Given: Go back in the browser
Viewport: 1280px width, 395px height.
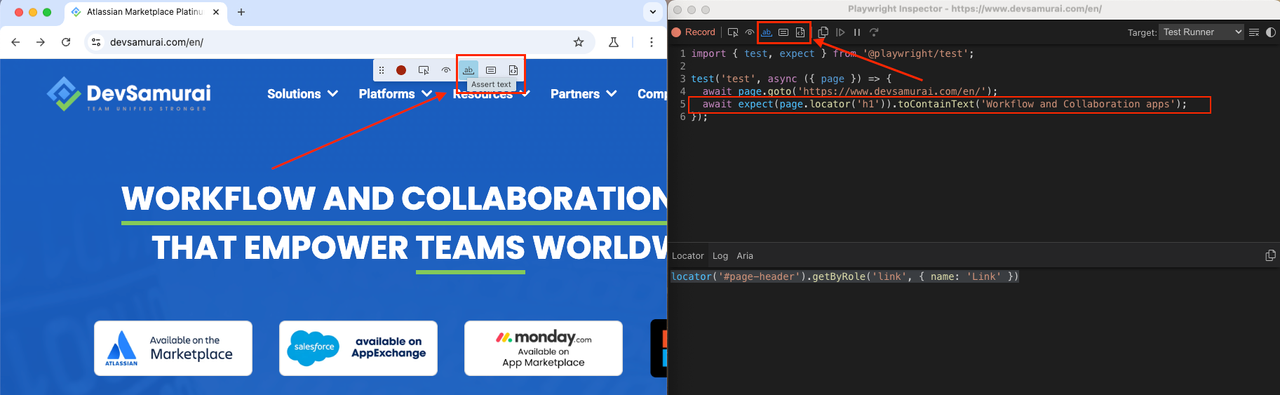Looking at the screenshot, I should [x=15, y=42].
